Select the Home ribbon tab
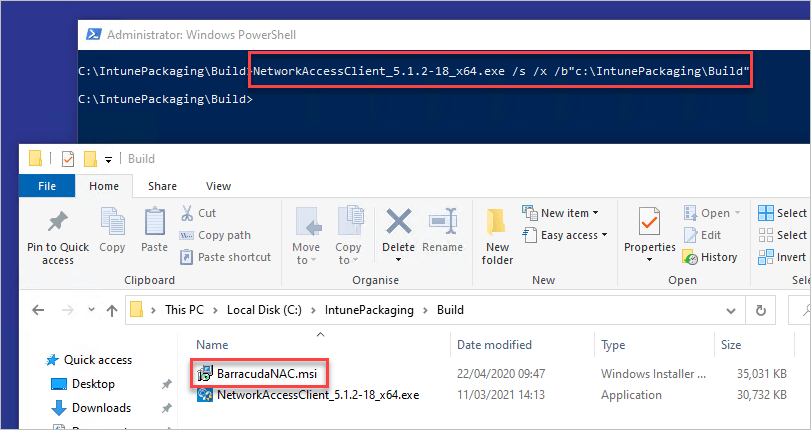The image size is (811, 430). point(104,186)
